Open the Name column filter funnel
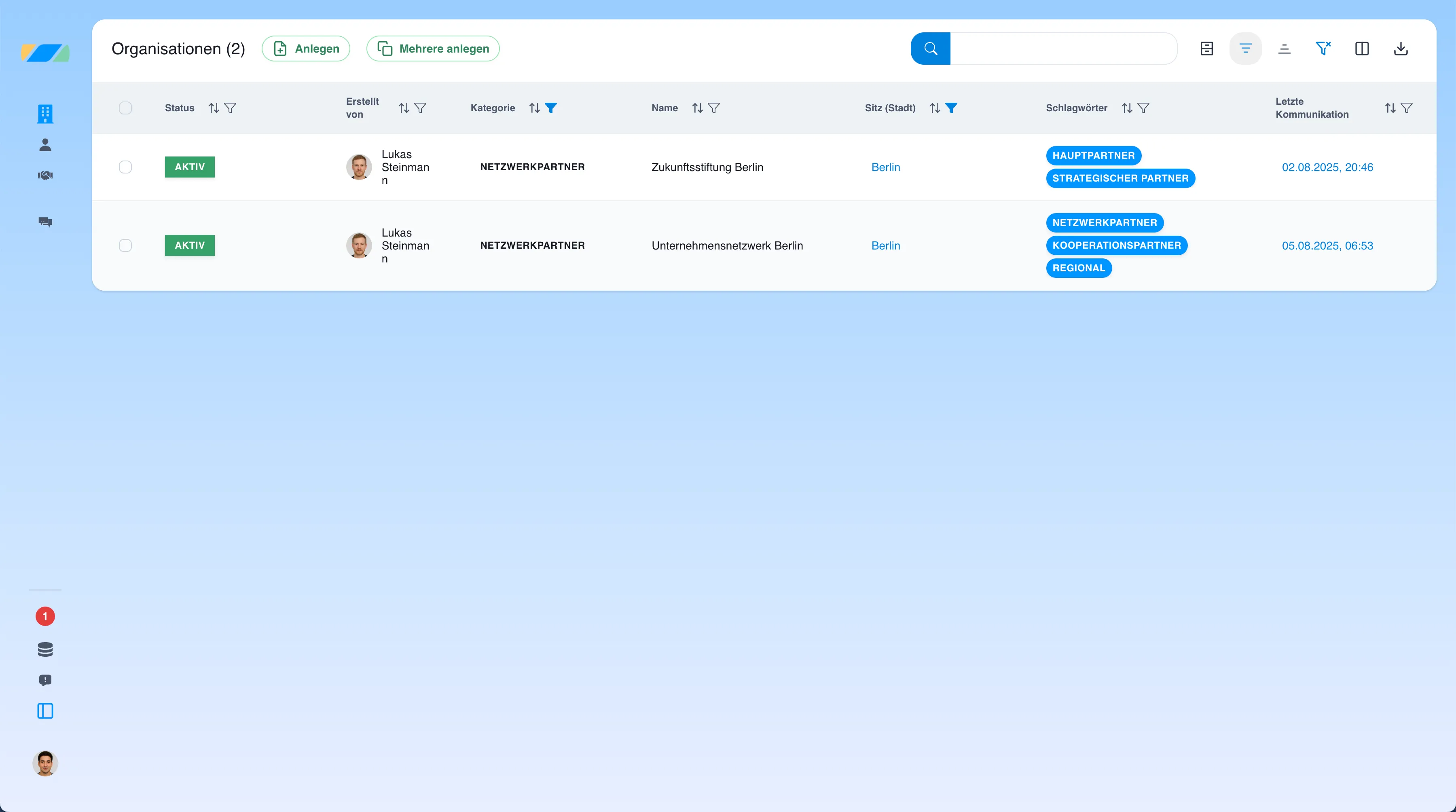 (x=714, y=108)
